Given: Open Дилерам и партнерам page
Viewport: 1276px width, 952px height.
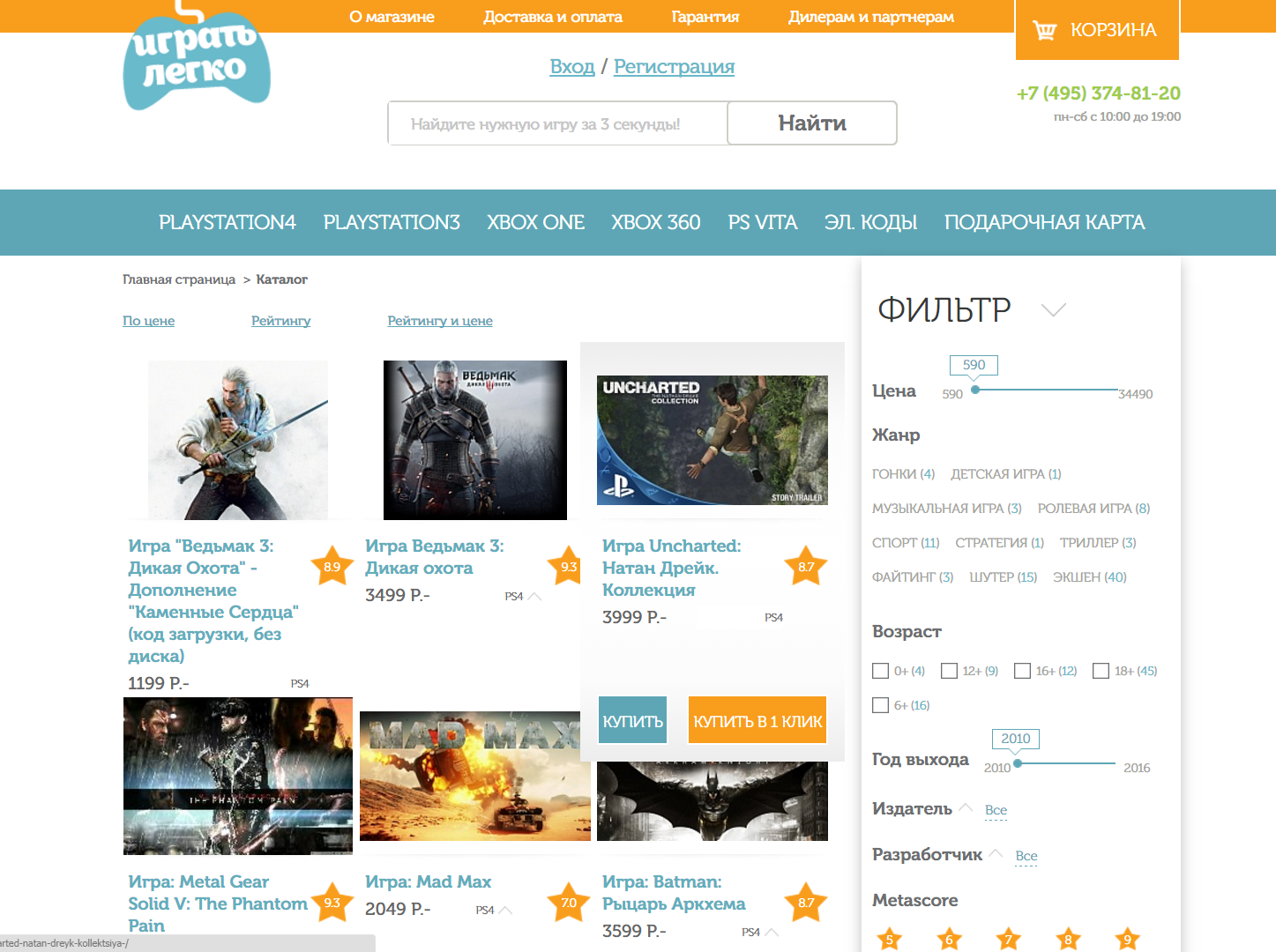Looking at the screenshot, I should tap(871, 17).
